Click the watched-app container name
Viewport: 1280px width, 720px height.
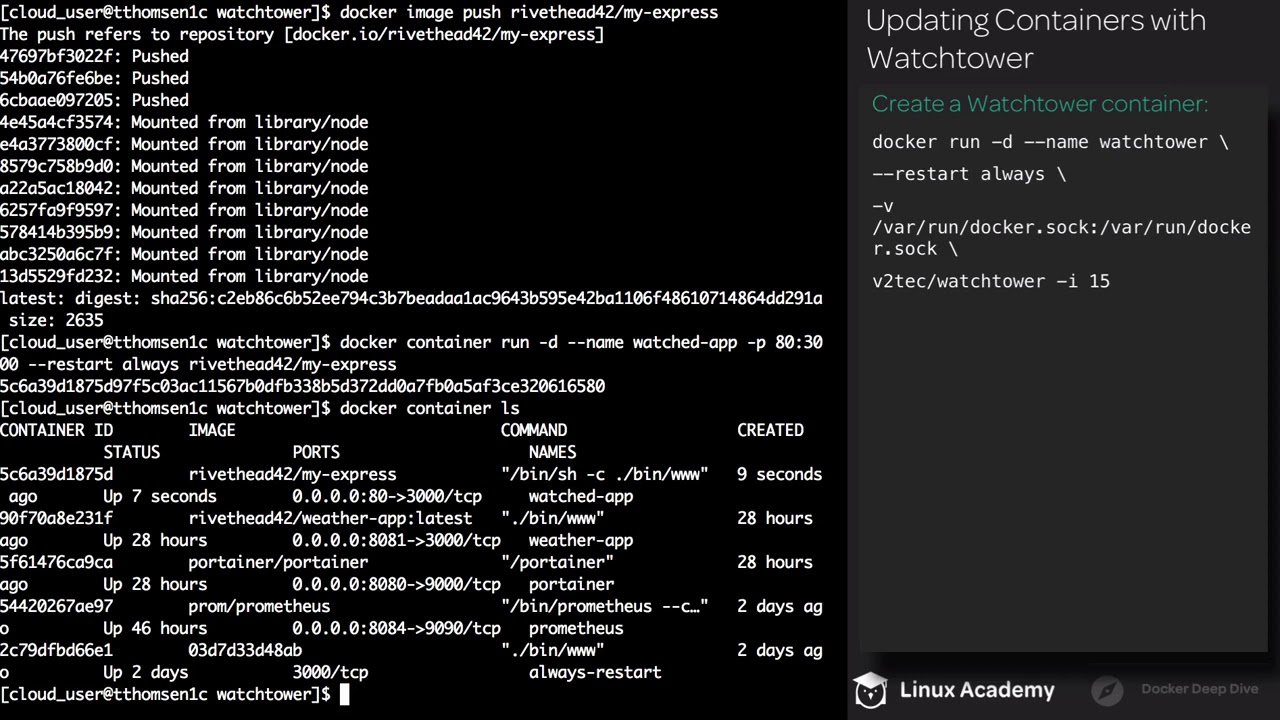pos(581,496)
